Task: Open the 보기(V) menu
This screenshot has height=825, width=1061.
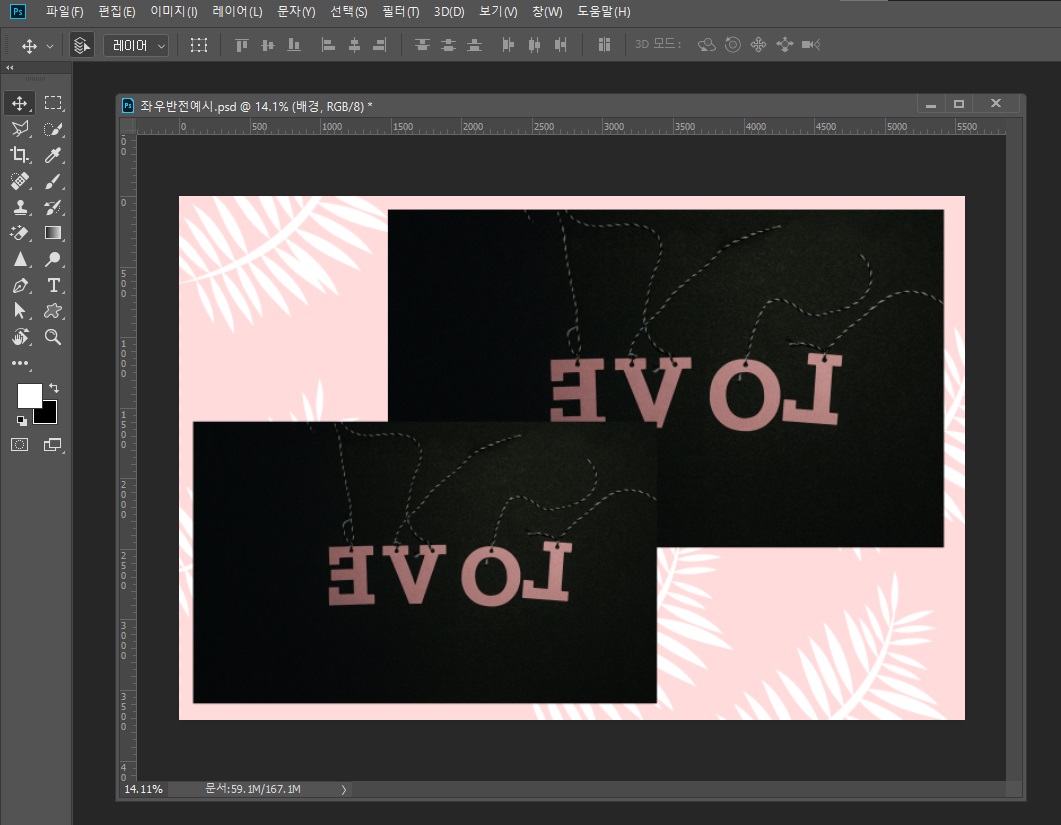Action: 498,12
